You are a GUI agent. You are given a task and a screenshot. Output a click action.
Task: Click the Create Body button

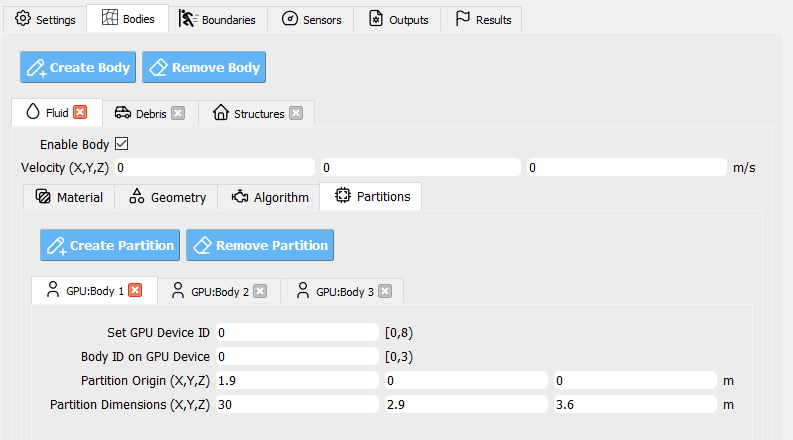[x=78, y=67]
